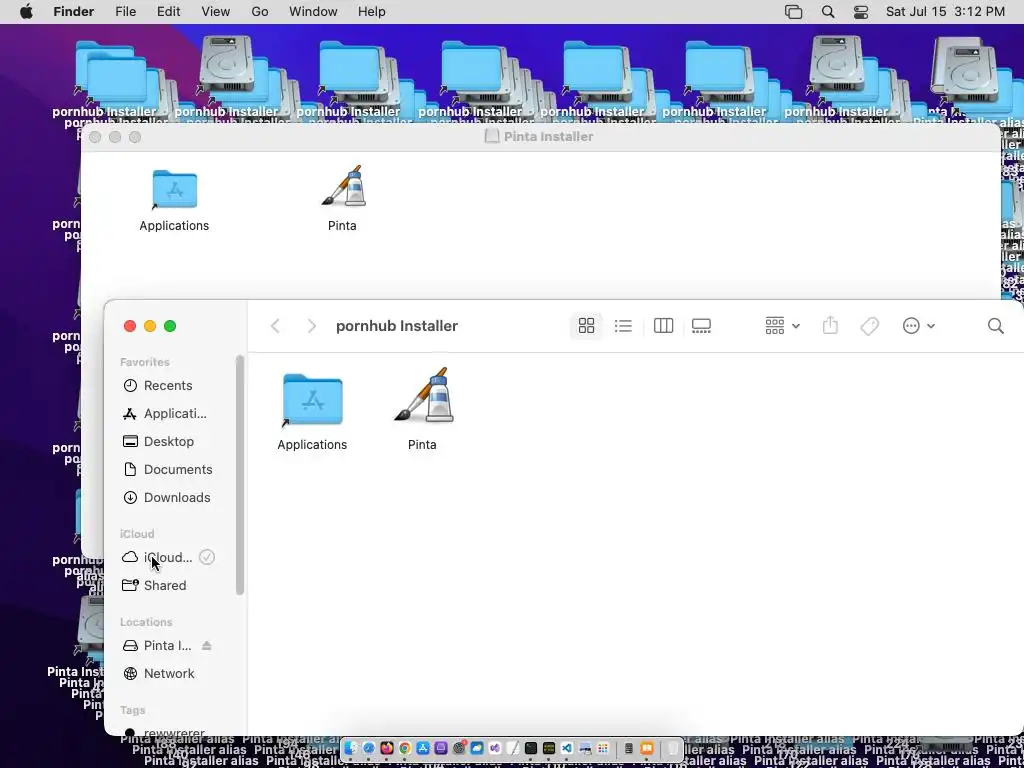
Task: Eject the Pinta volume with eject icon
Action: point(206,645)
